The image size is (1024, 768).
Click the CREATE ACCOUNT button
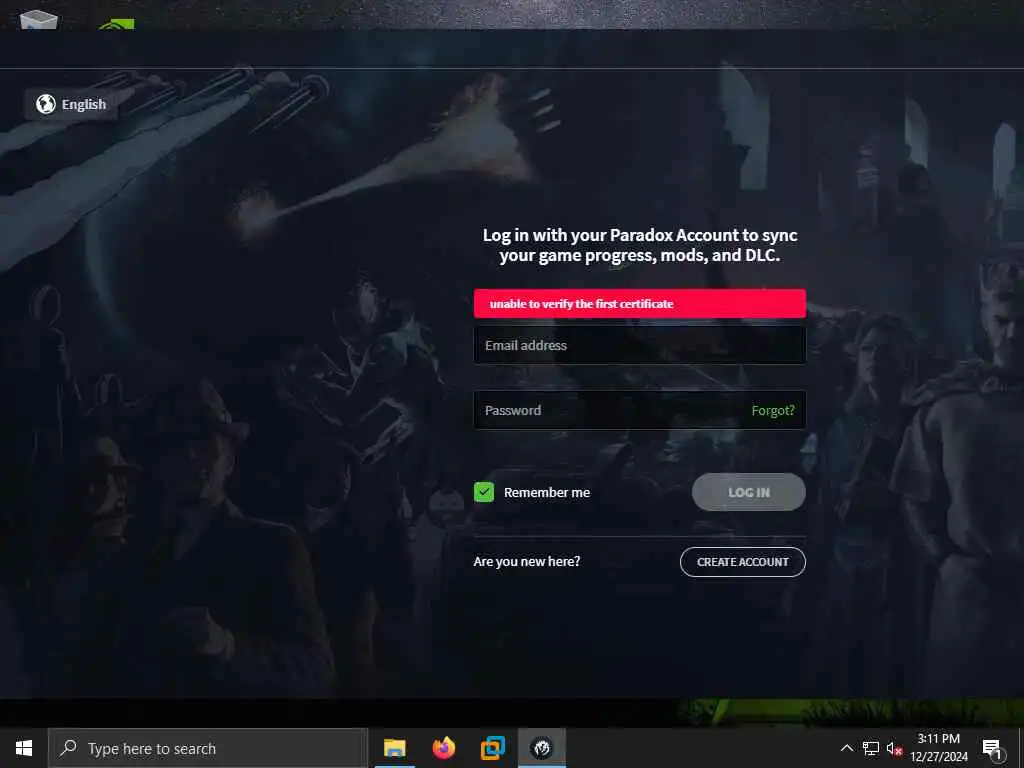coord(743,562)
